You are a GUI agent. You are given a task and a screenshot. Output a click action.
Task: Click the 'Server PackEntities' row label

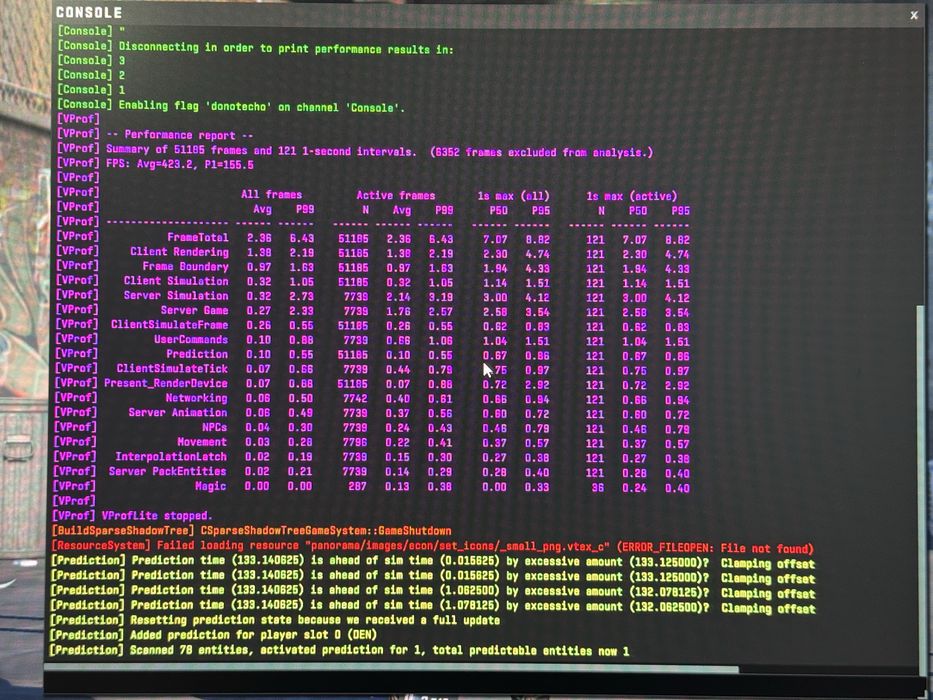click(168, 471)
